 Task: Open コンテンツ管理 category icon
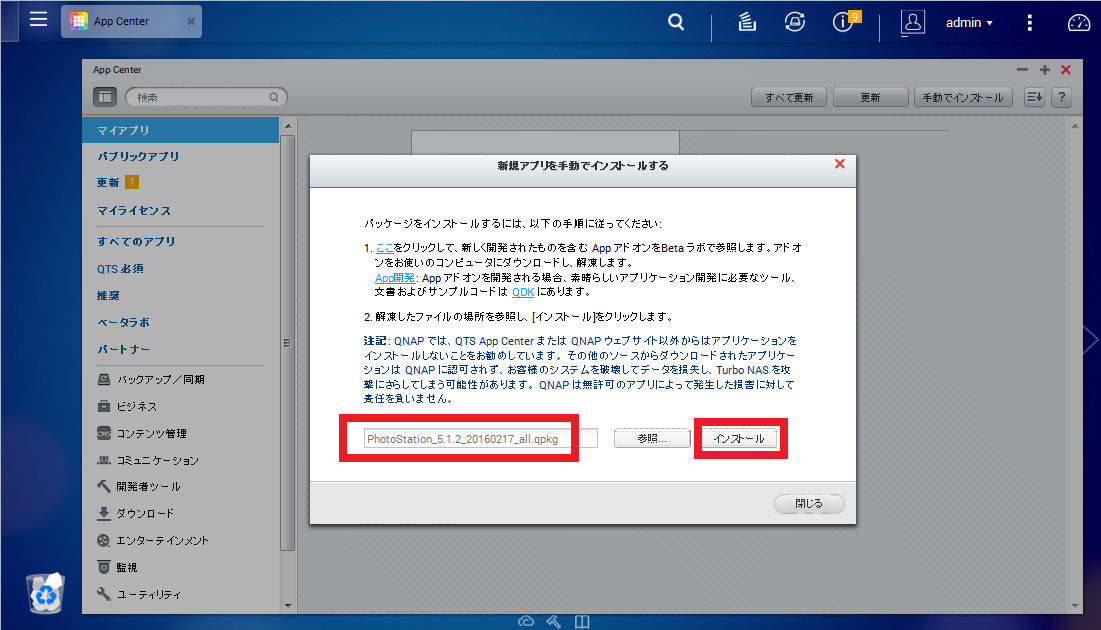[104, 433]
